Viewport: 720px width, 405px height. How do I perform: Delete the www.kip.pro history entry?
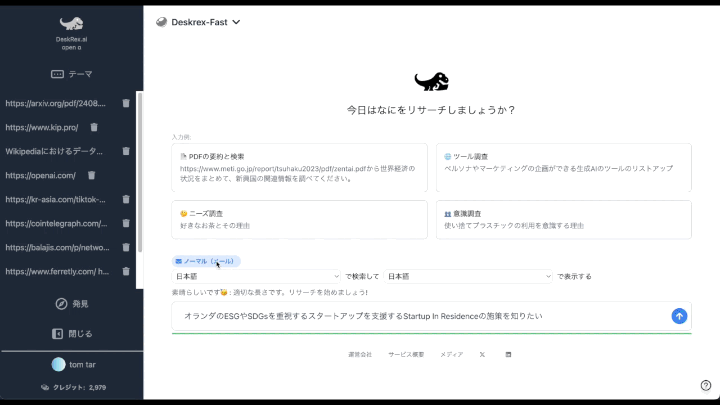[94, 127]
